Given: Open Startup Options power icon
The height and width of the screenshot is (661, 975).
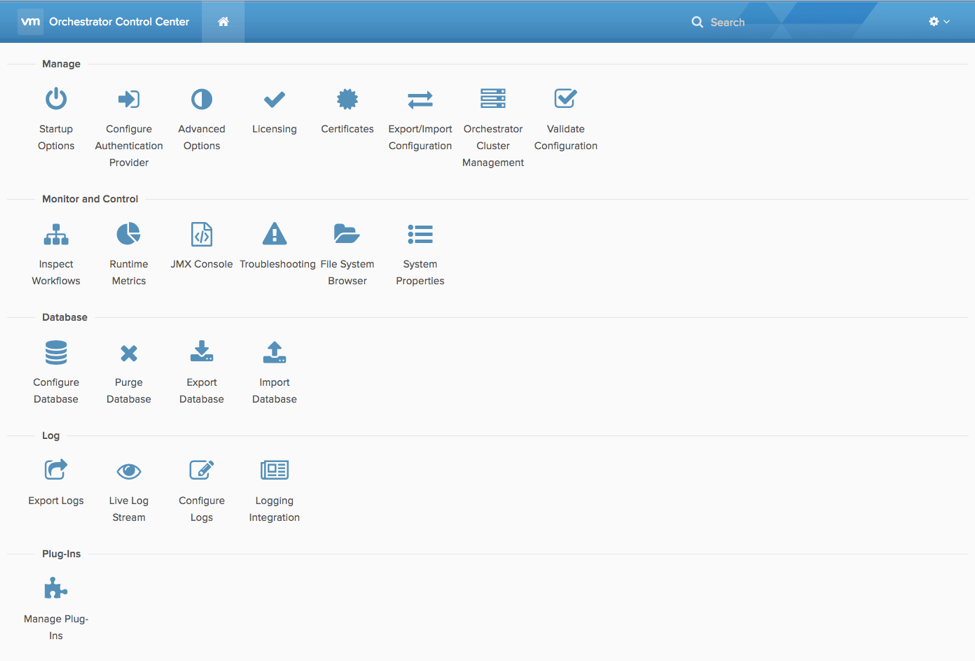Looking at the screenshot, I should pos(56,99).
